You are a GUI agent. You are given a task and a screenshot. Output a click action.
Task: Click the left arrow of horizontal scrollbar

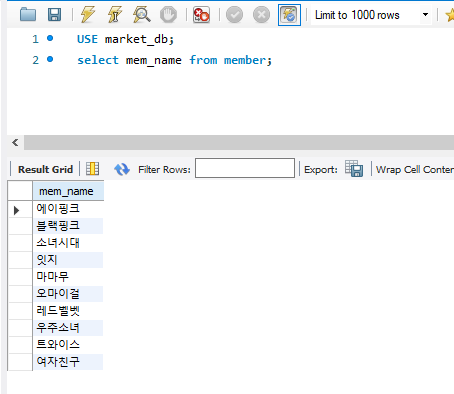point(15,143)
